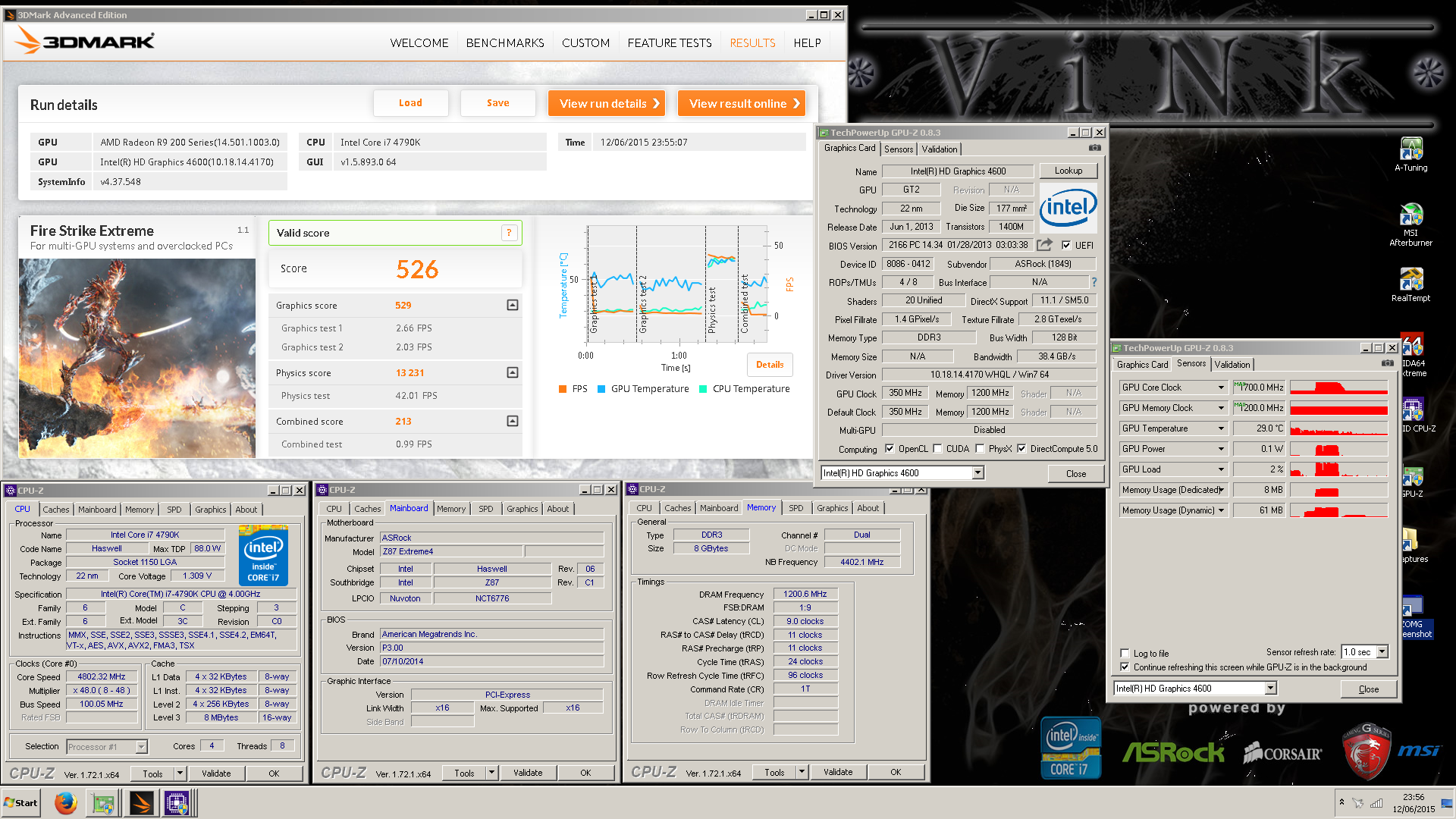
Task: Click the Valid score help question mark
Action: tap(509, 233)
